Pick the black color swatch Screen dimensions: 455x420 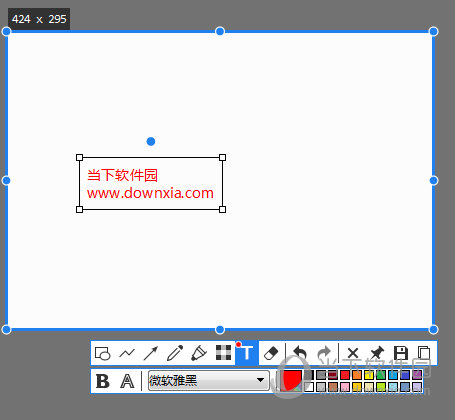[309, 375]
